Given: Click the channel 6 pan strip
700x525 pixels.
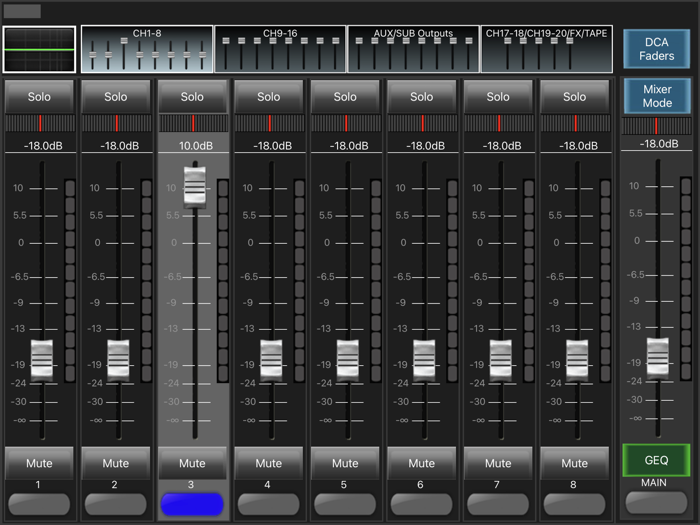Looking at the screenshot, I should point(423,123).
